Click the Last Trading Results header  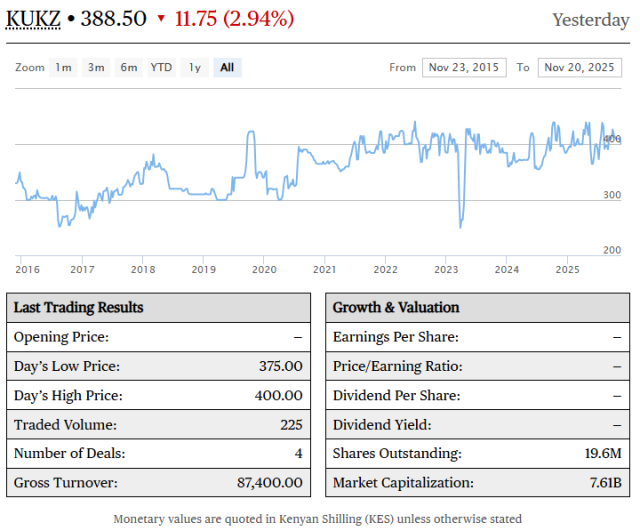tap(78, 307)
